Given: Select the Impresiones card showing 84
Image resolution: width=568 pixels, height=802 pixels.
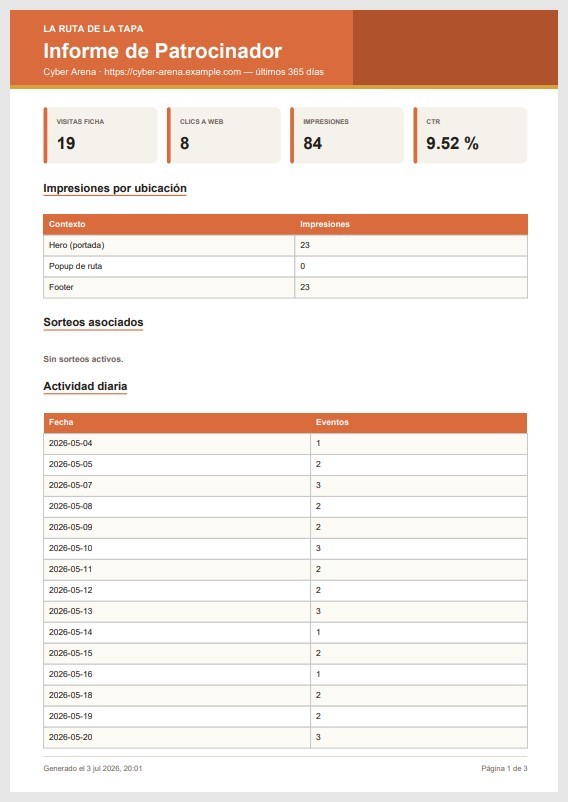Looking at the screenshot, I should [347, 136].
